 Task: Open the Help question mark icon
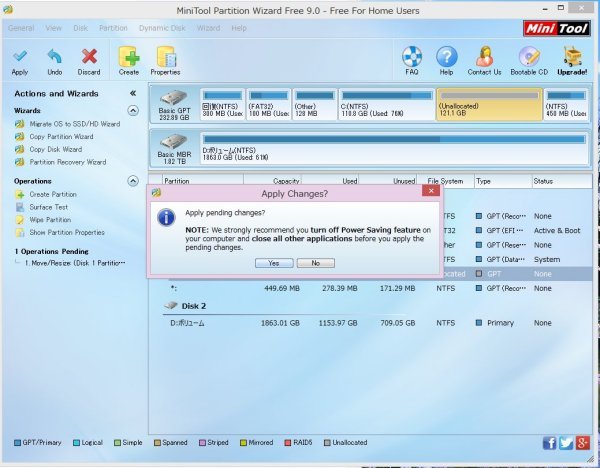point(447,56)
